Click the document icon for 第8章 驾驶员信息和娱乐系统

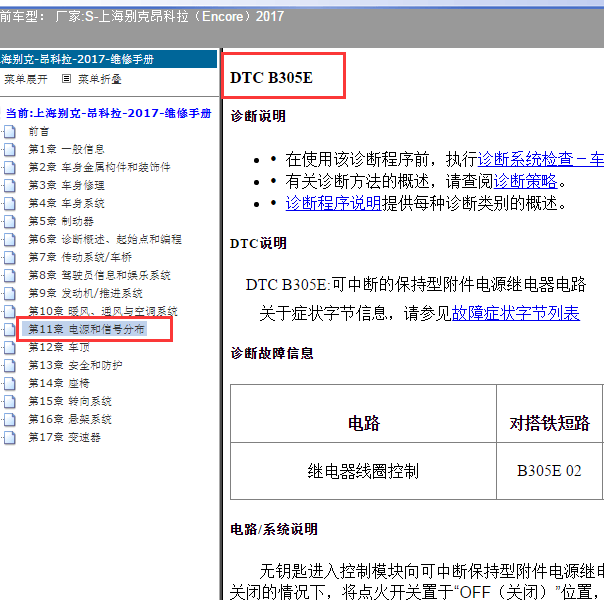coord(10,275)
